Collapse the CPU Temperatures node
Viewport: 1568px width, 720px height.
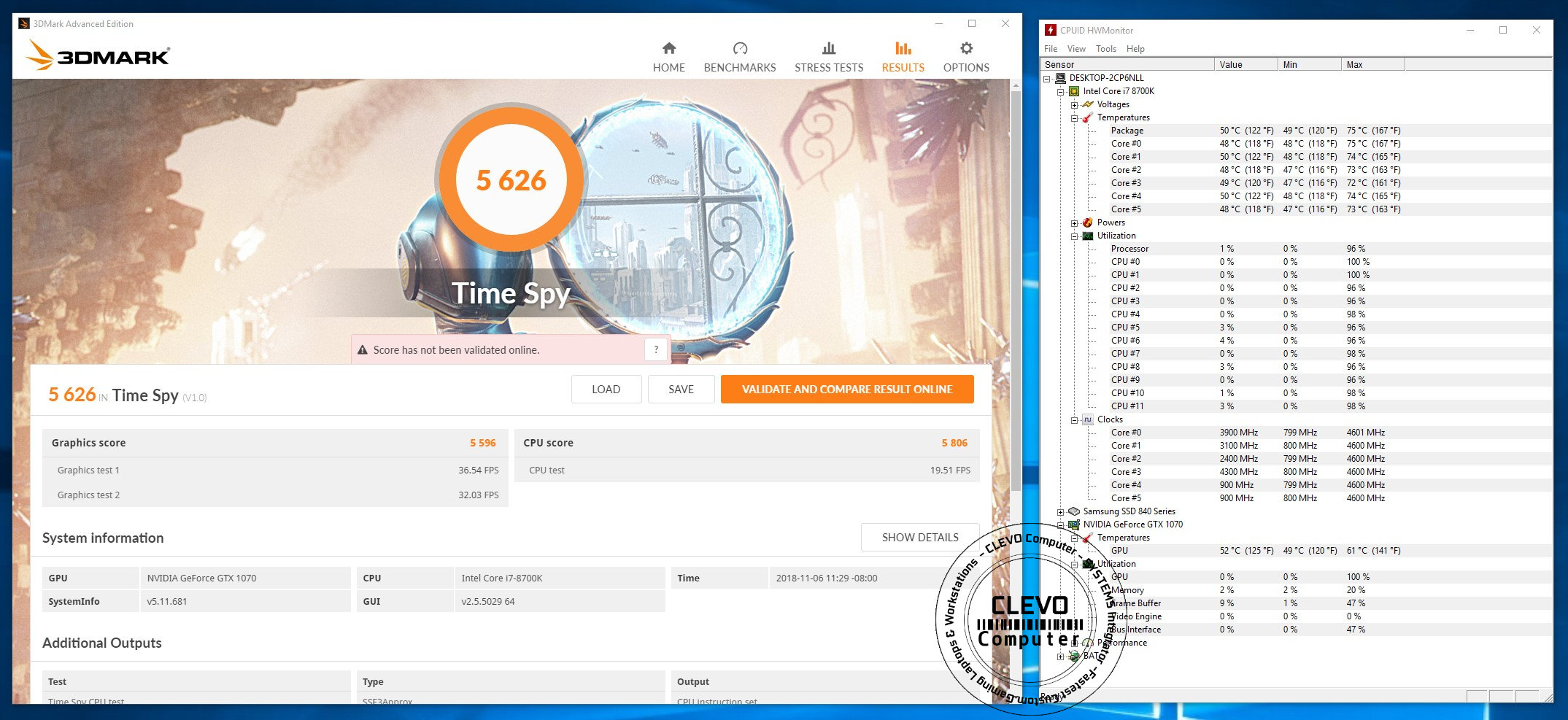tap(1074, 118)
